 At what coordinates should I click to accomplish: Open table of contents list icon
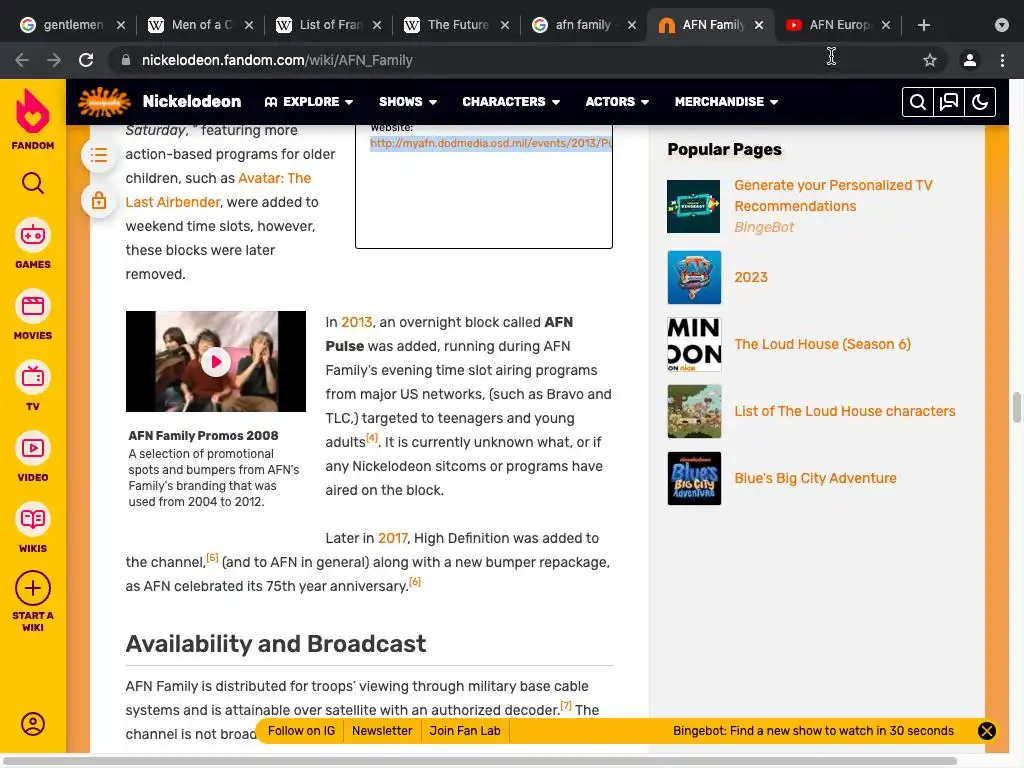(99, 155)
